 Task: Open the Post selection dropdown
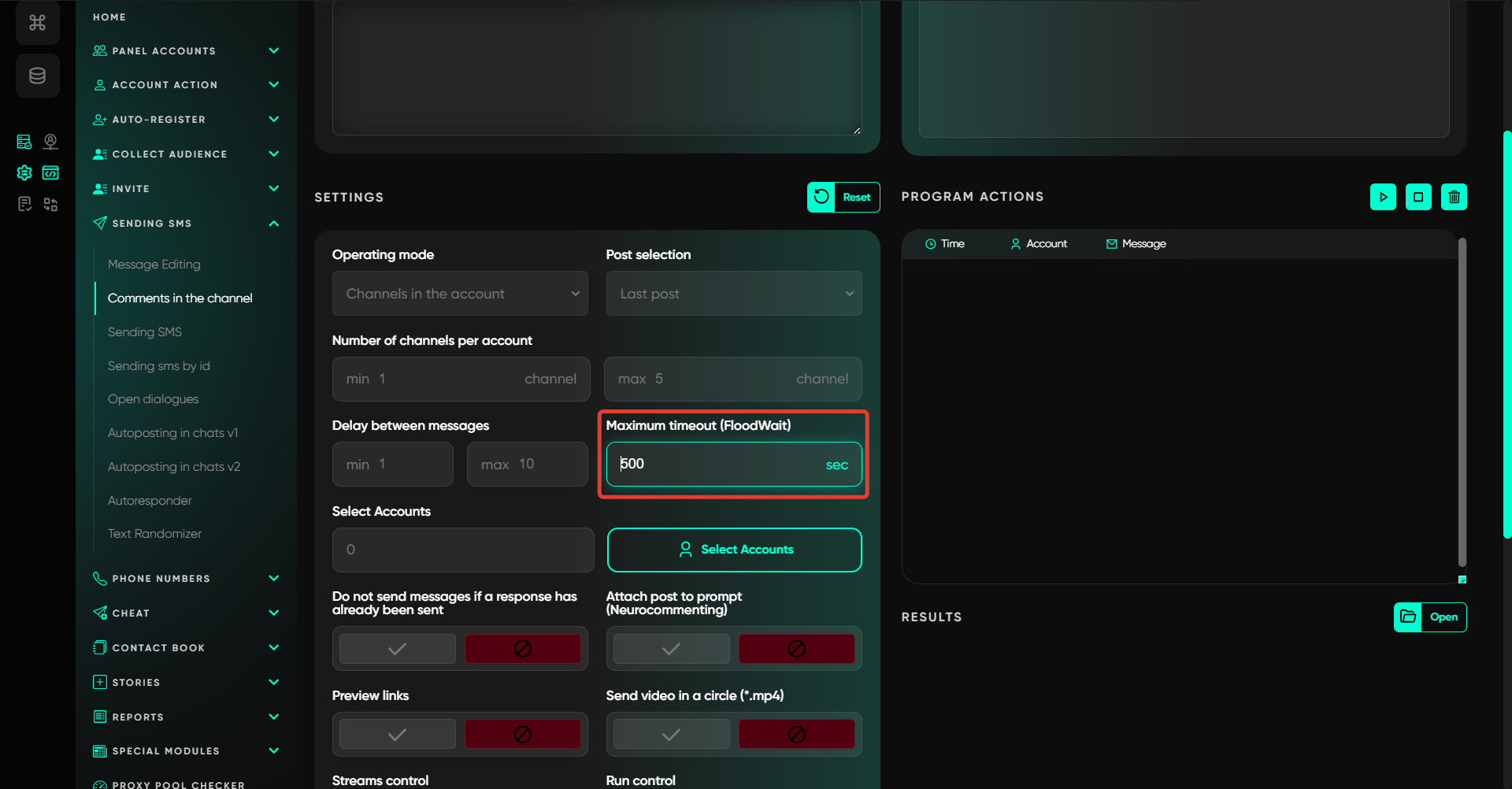tap(733, 294)
